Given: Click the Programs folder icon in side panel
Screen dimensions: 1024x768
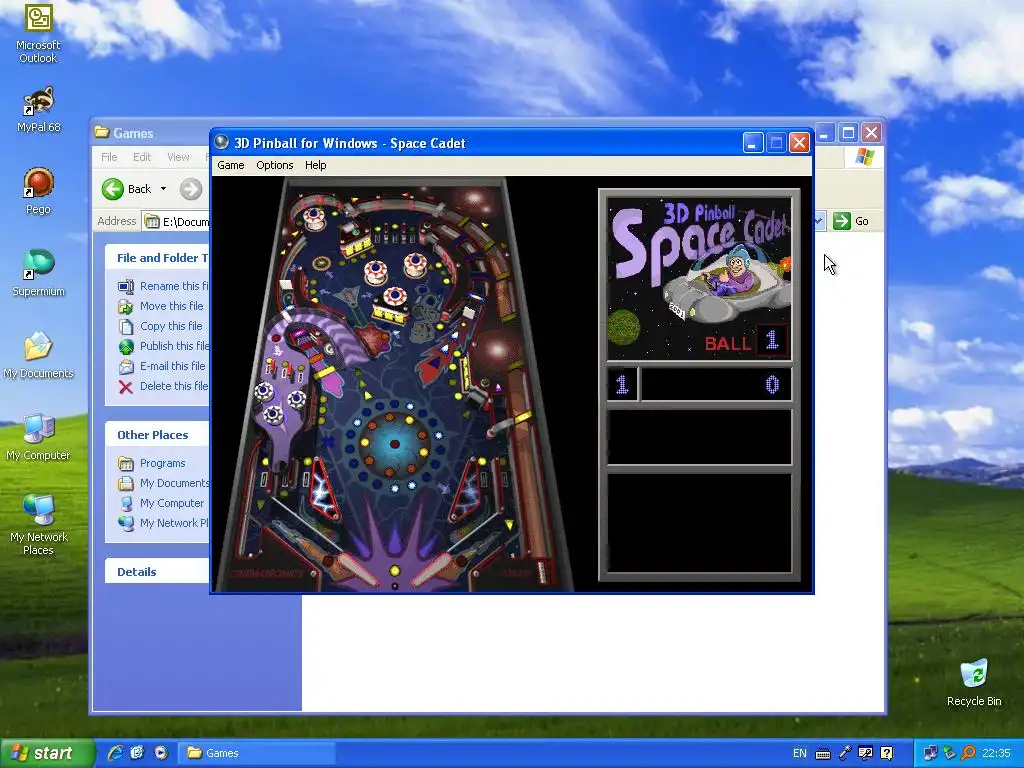Looking at the screenshot, I should [126, 464].
